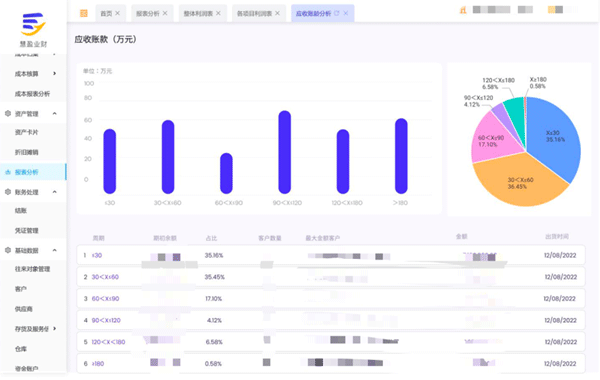This screenshot has height=380, width=600.
Task: Open the >180 period link in row 6
Action: pos(98,364)
